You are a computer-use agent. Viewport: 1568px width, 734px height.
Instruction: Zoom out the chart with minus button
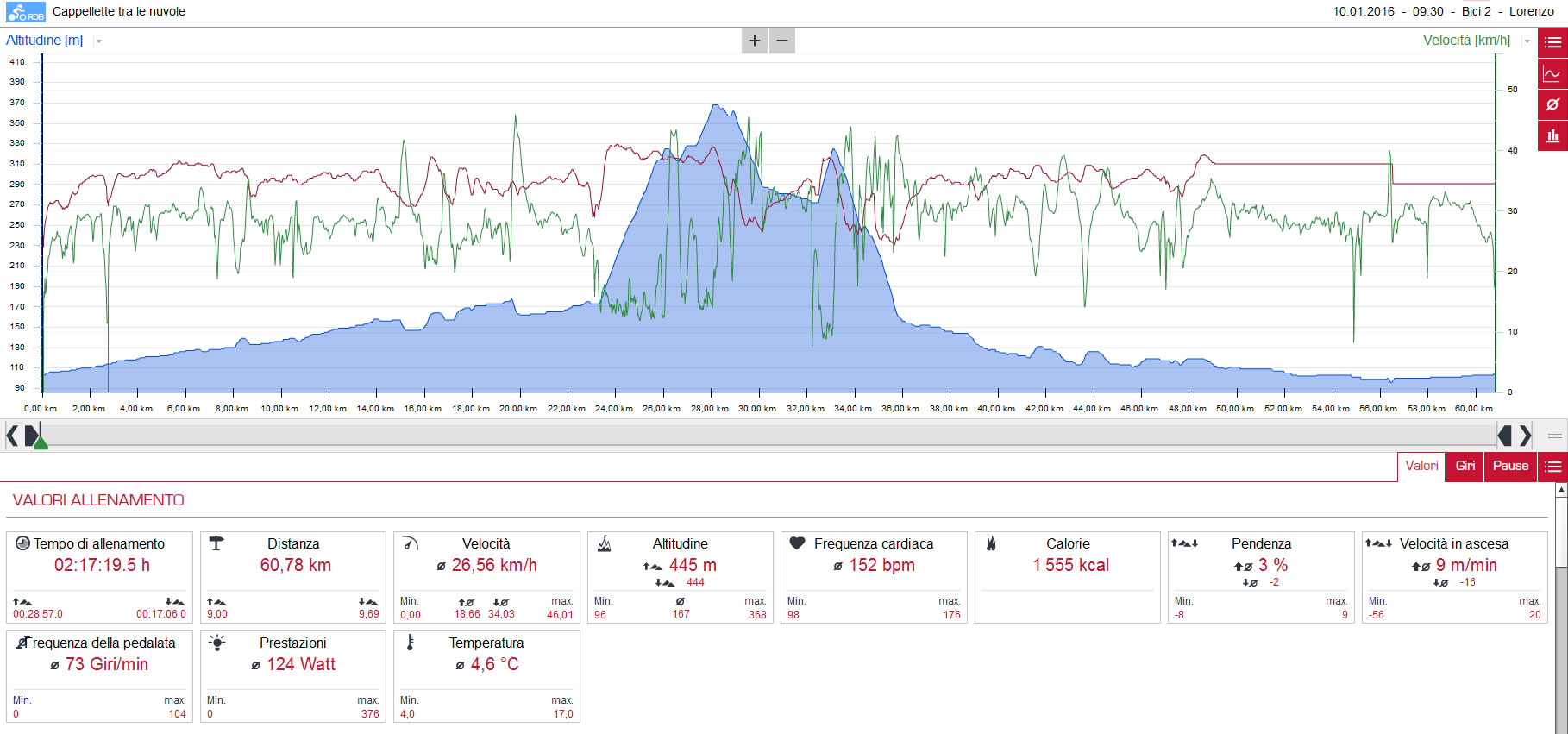click(781, 41)
